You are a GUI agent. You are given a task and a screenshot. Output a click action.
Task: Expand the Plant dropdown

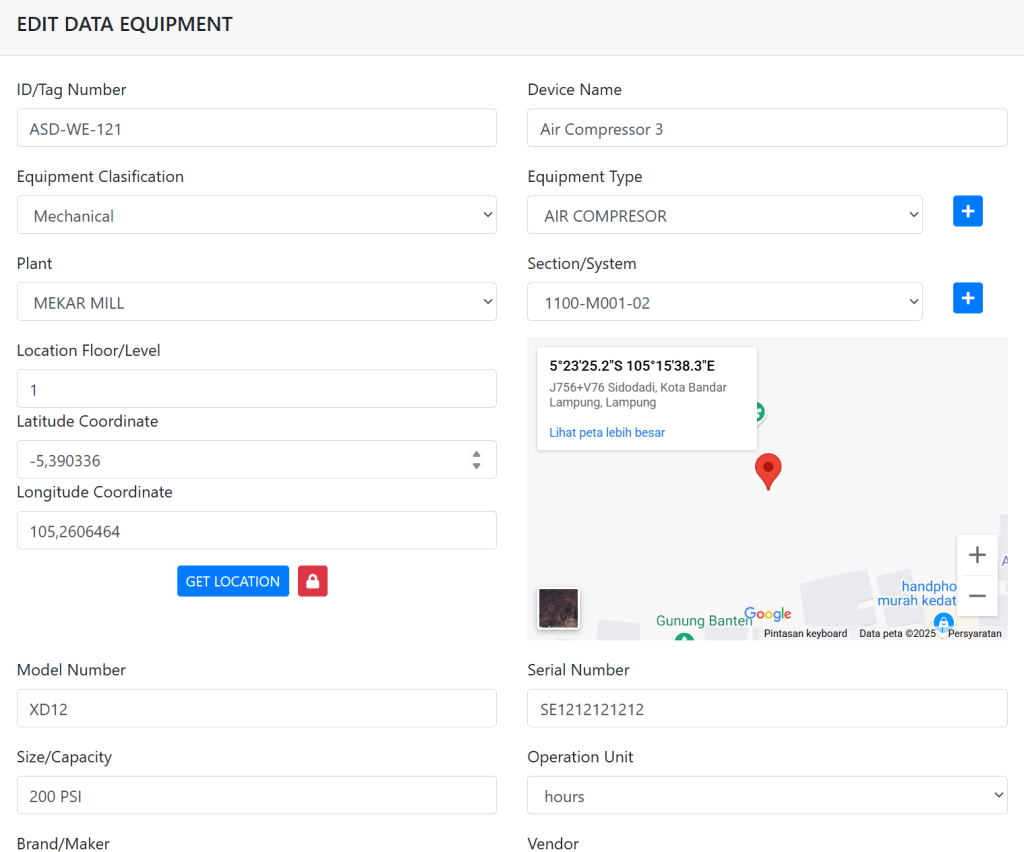(256, 302)
